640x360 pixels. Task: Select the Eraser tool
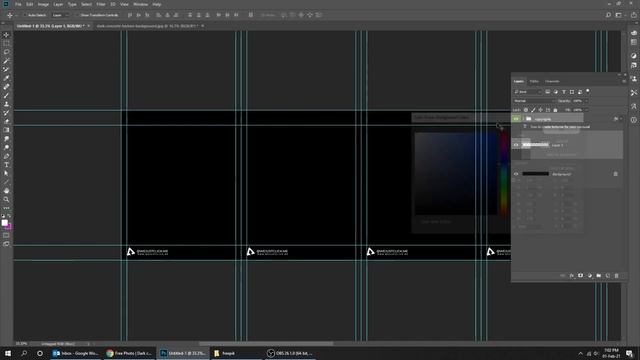tap(6, 121)
